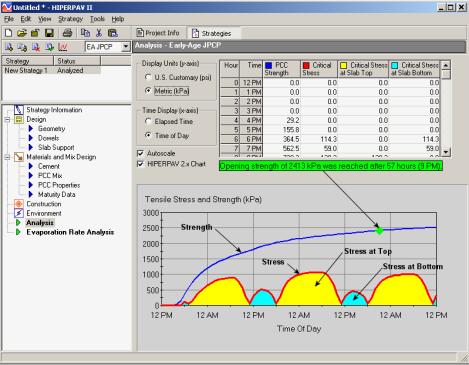Viewport: 469px width, 365px height.
Task: Click the Construction node icon
Action: (x=19, y=204)
